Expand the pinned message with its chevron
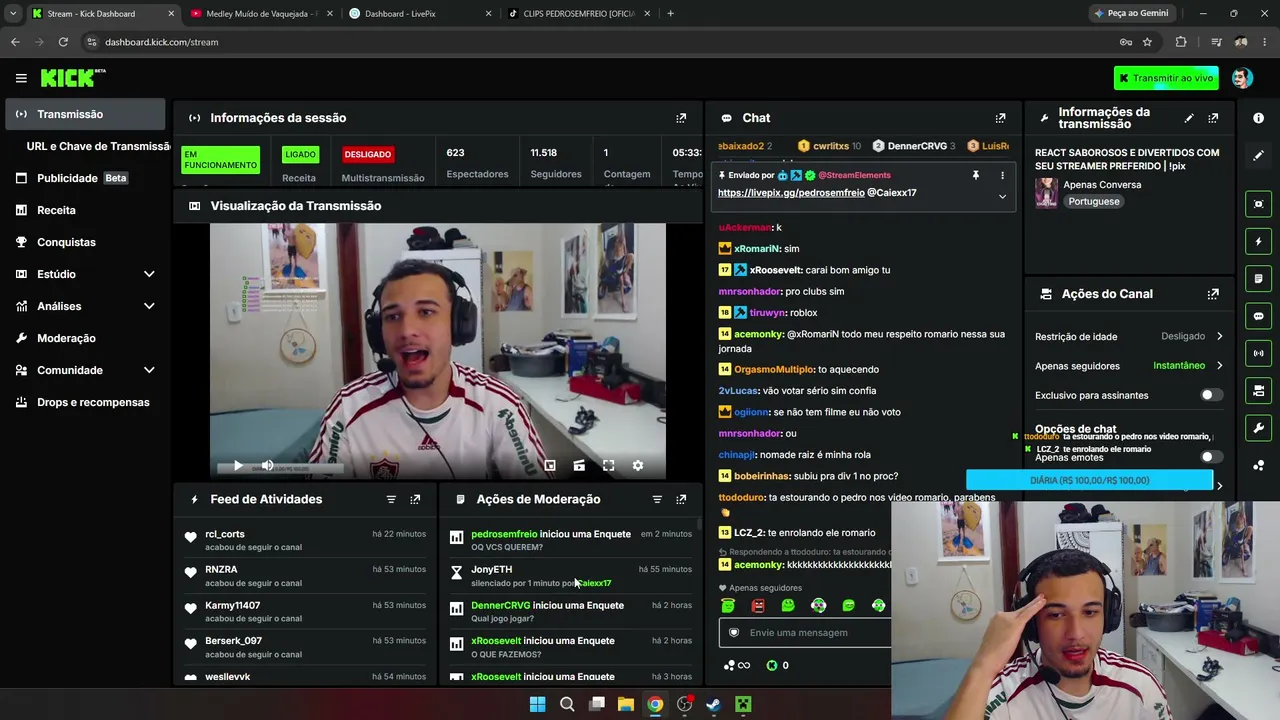Screen dimensions: 1280x720 pyautogui.click(x=1002, y=197)
